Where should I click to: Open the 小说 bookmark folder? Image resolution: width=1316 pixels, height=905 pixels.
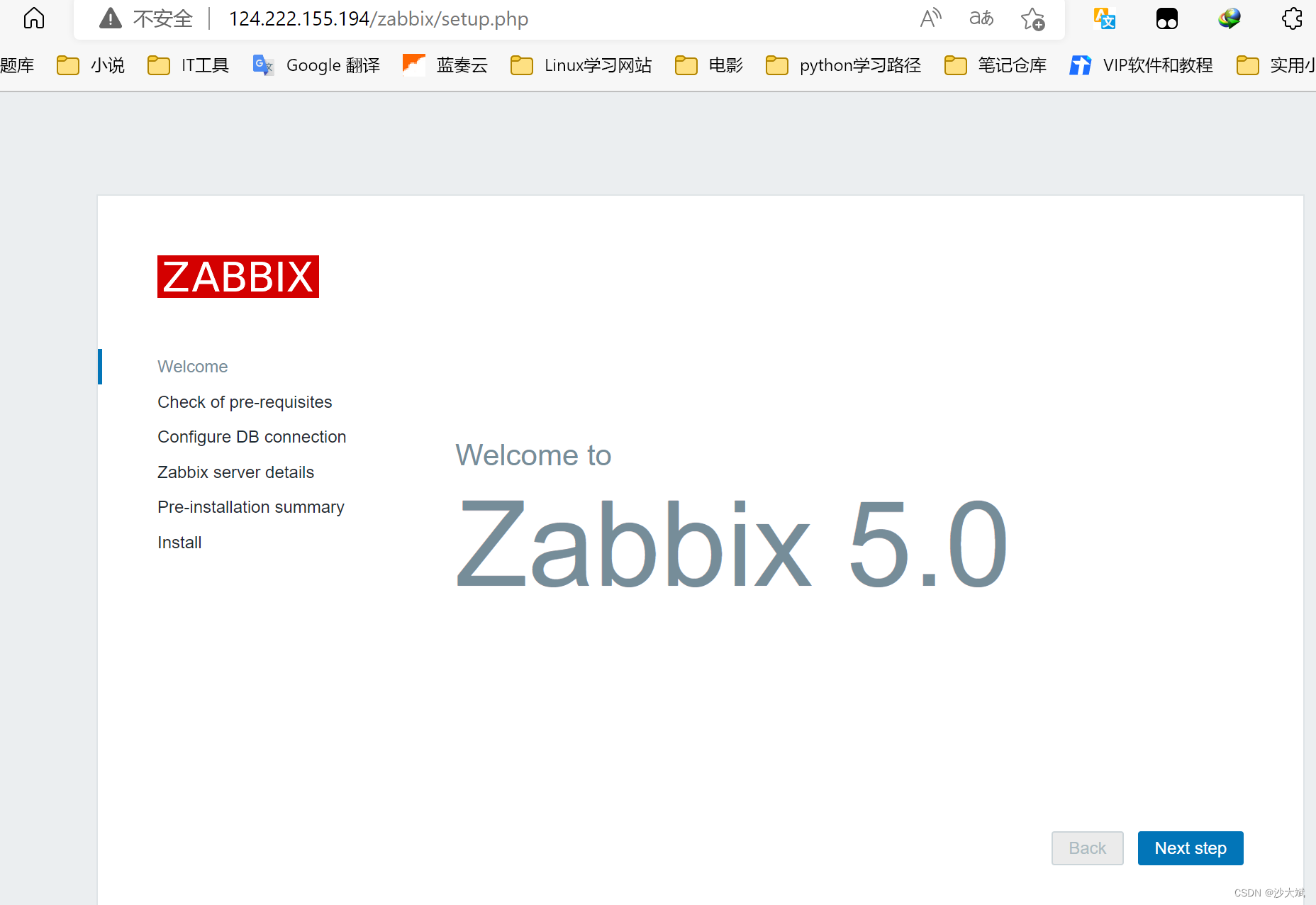pyautogui.click(x=91, y=65)
